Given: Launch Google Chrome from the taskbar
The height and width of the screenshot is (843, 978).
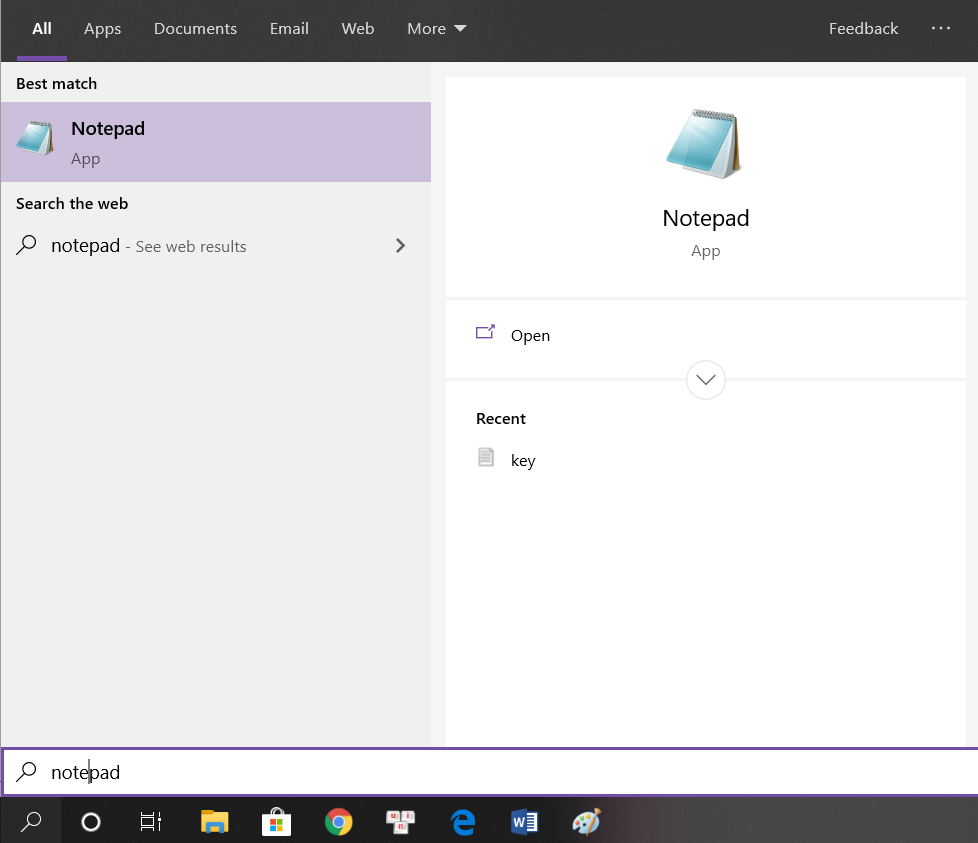Looking at the screenshot, I should pyautogui.click(x=339, y=822).
